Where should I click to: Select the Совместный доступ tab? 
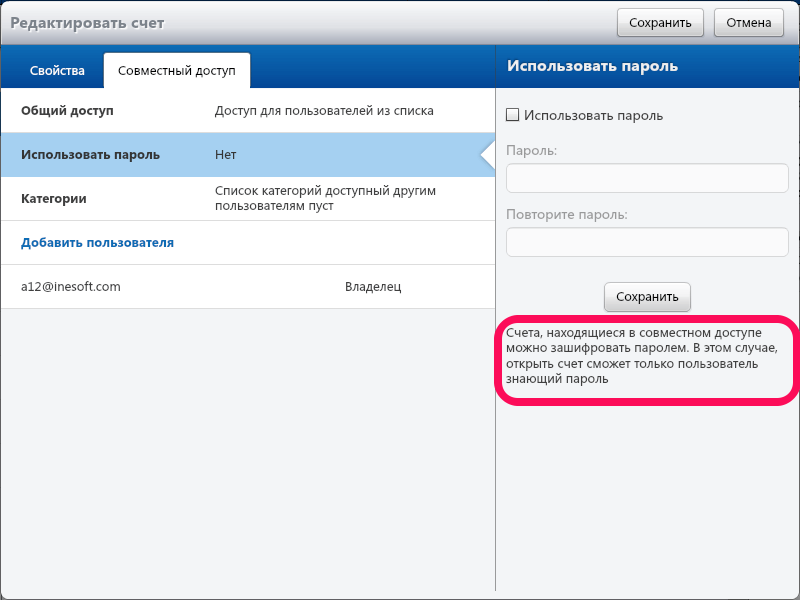[177, 70]
